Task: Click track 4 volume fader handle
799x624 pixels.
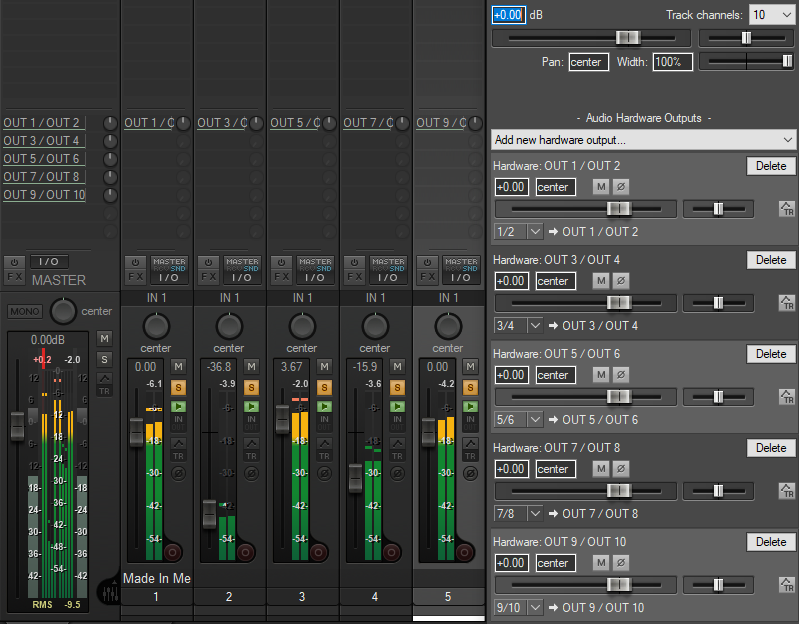Action: point(355,477)
